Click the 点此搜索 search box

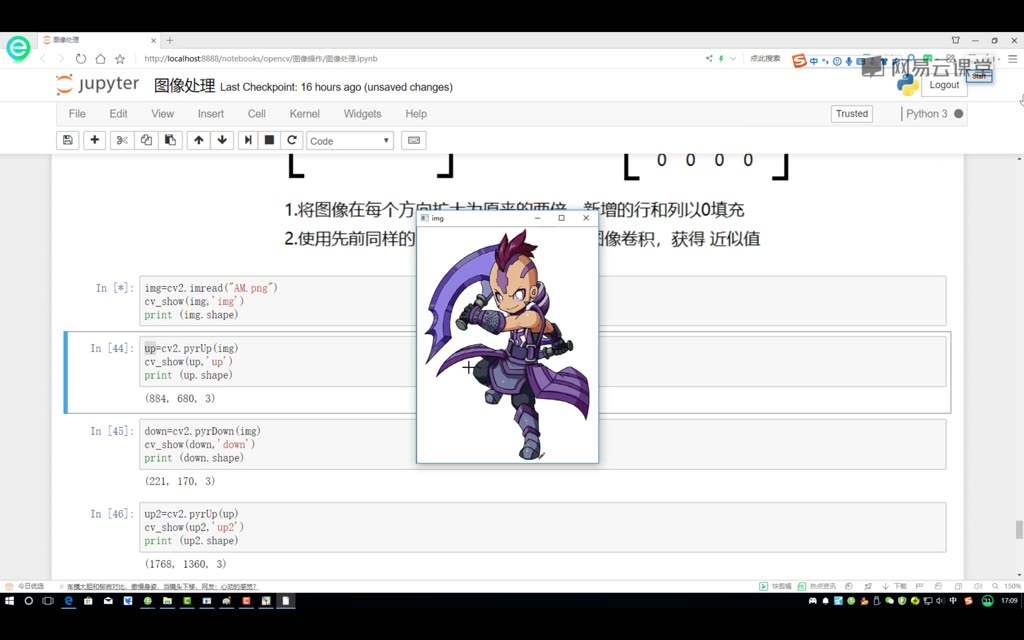click(x=765, y=59)
